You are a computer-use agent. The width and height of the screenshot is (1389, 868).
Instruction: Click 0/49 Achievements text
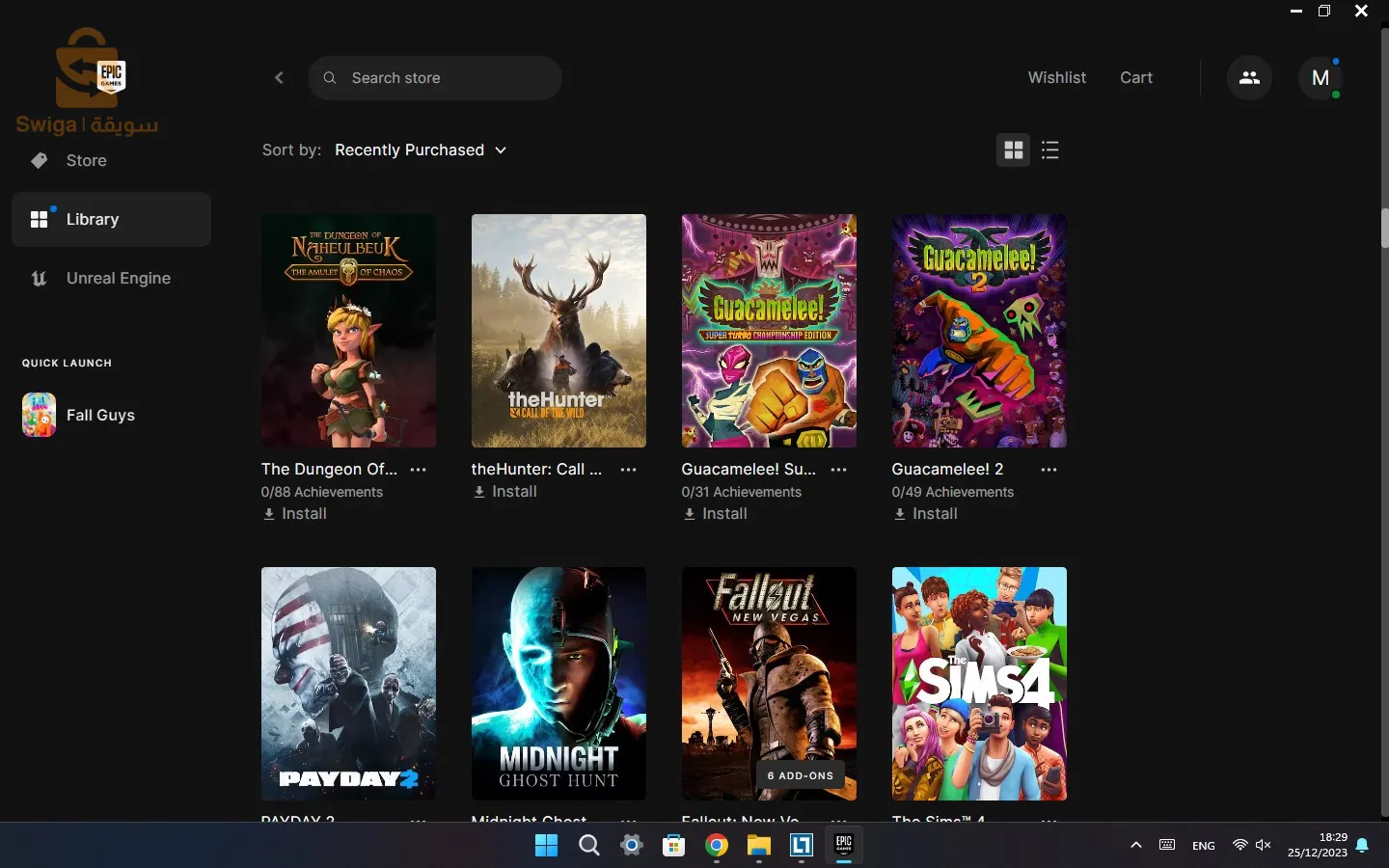pos(953,492)
